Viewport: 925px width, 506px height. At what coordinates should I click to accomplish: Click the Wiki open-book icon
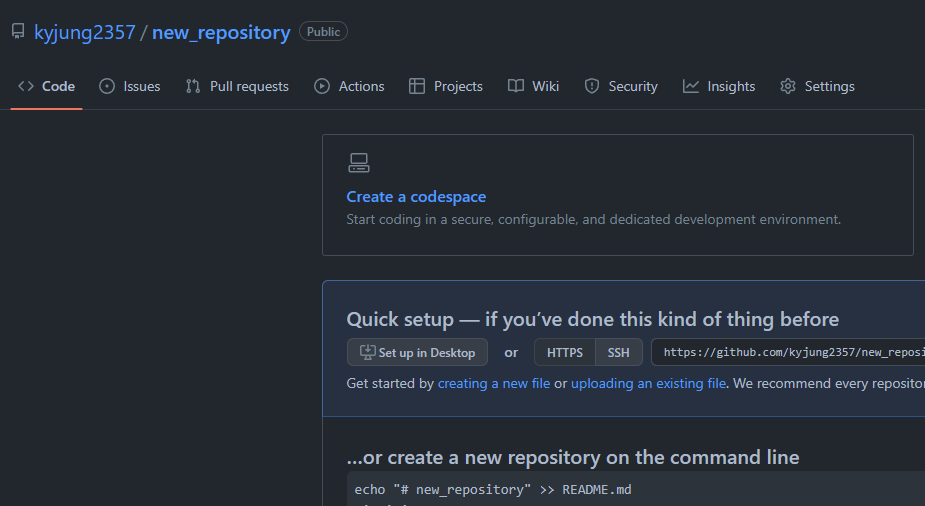click(x=516, y=86)
